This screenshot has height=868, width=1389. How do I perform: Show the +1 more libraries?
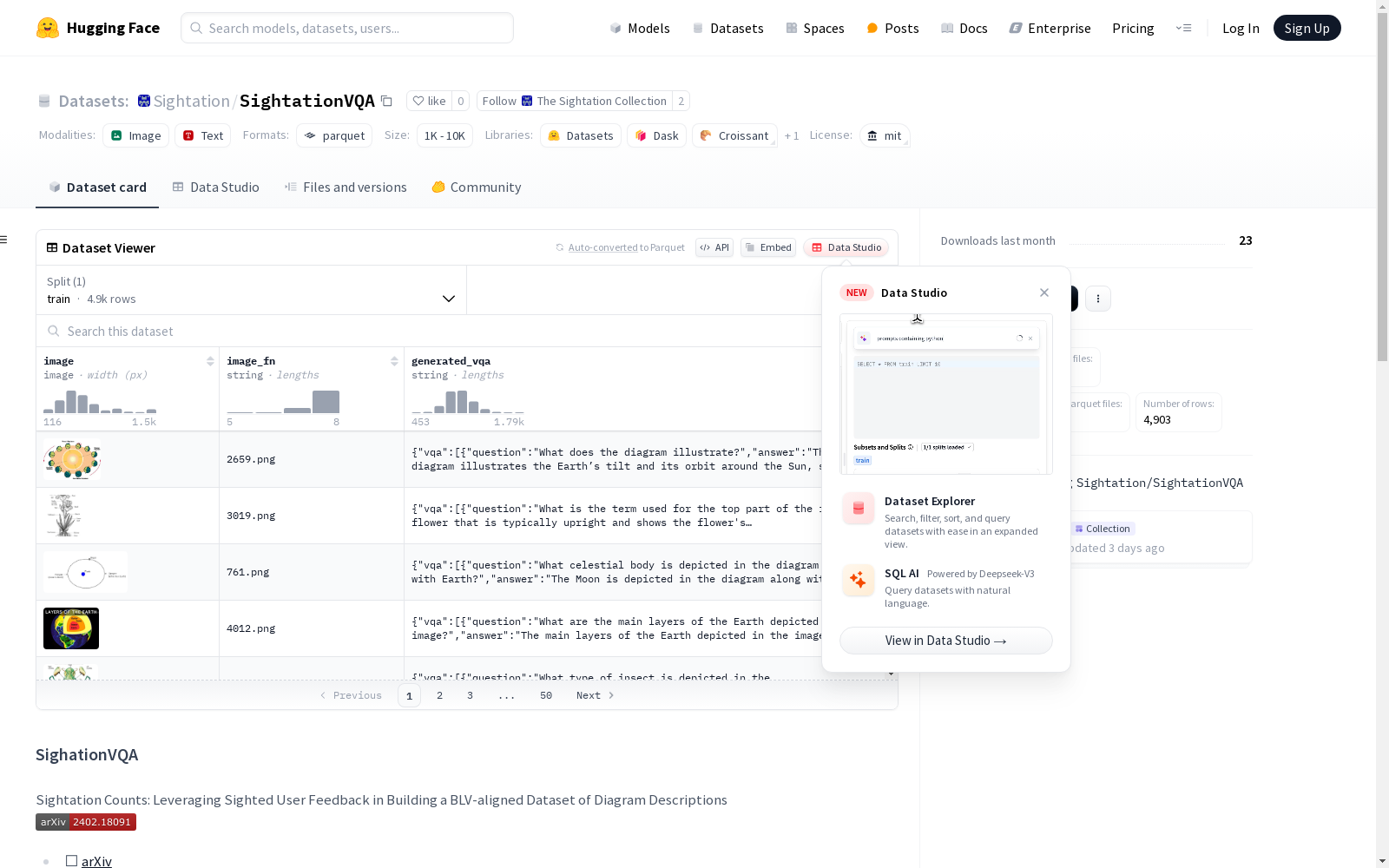pos(792,135)
